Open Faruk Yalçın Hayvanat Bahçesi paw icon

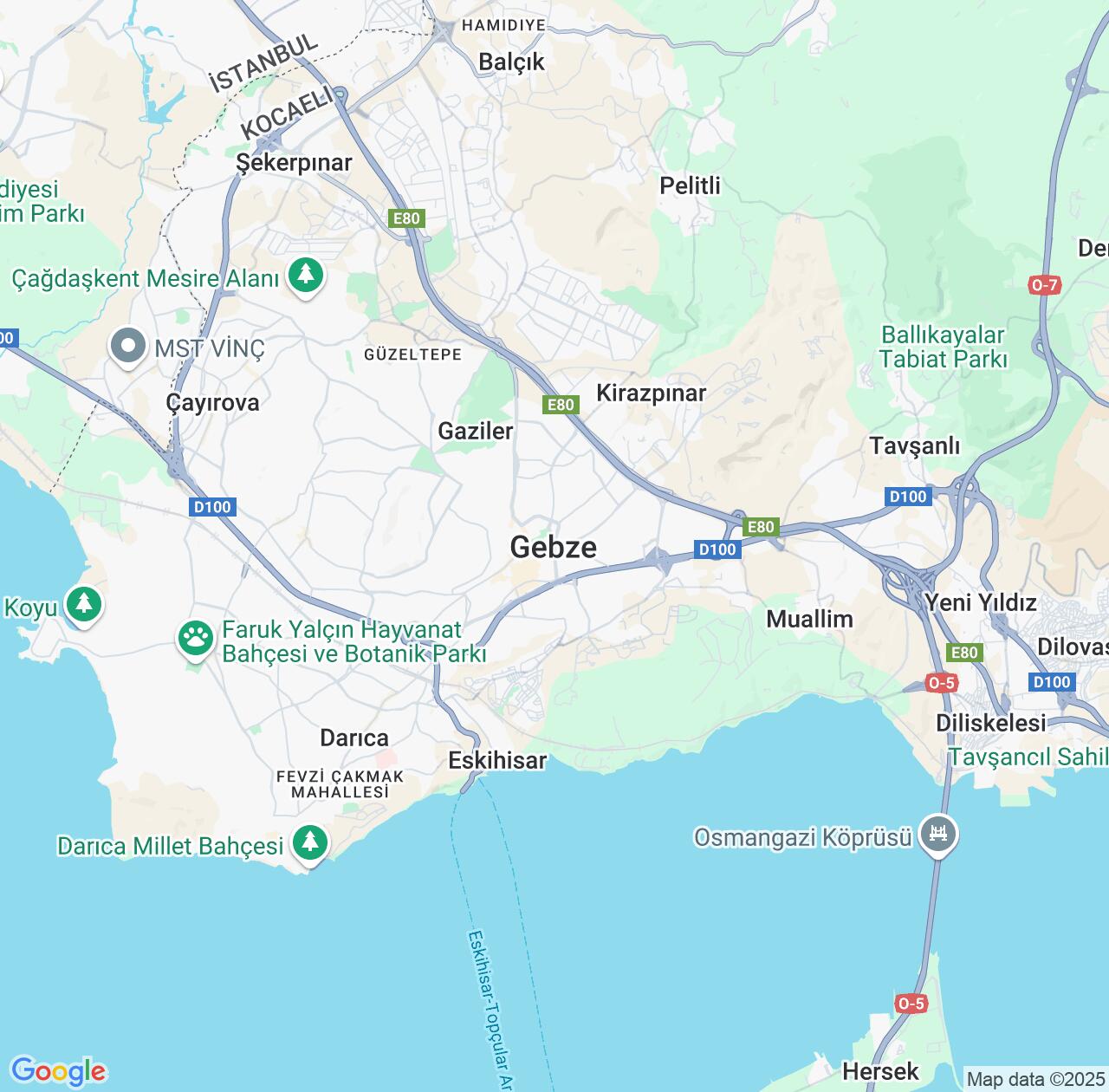[196, 640]
